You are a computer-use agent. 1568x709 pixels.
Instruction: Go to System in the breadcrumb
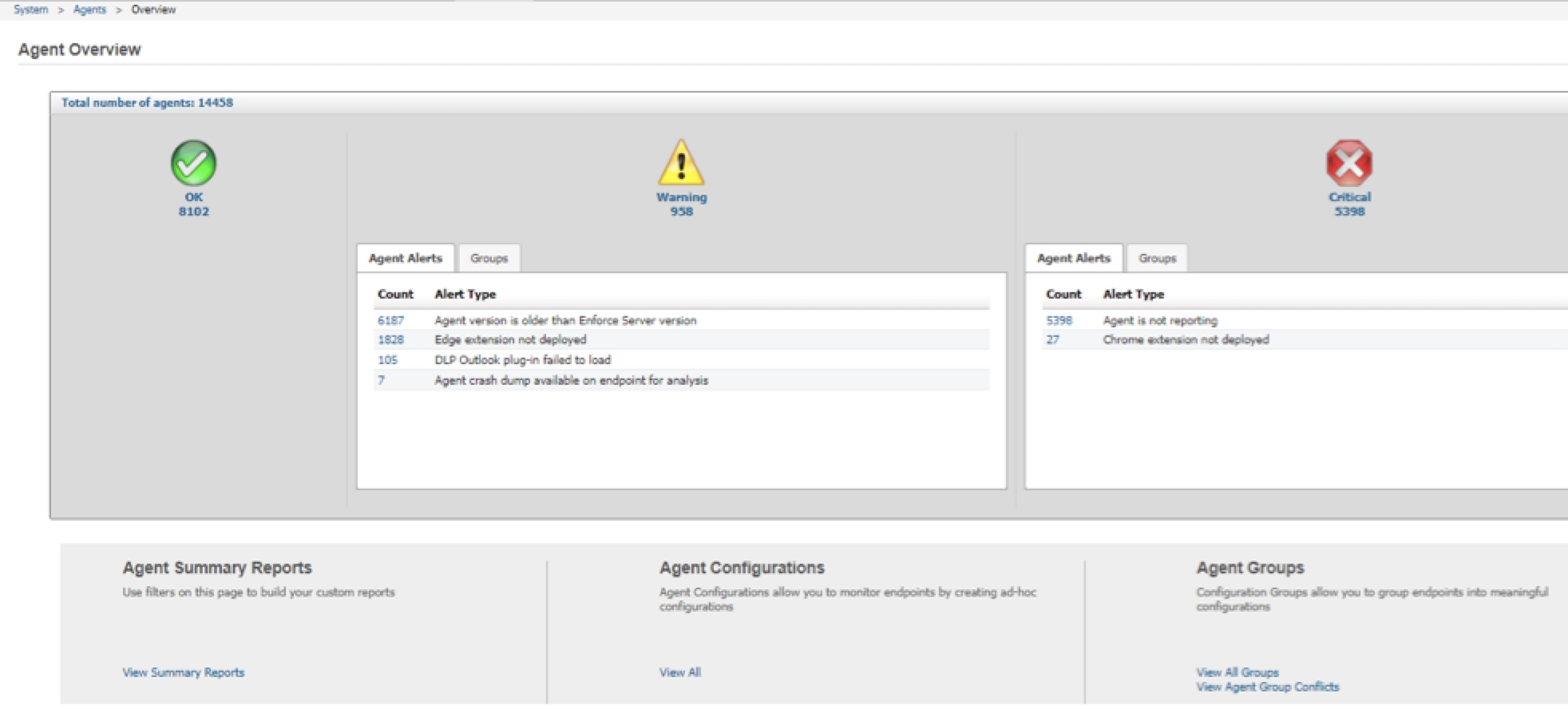30,10
